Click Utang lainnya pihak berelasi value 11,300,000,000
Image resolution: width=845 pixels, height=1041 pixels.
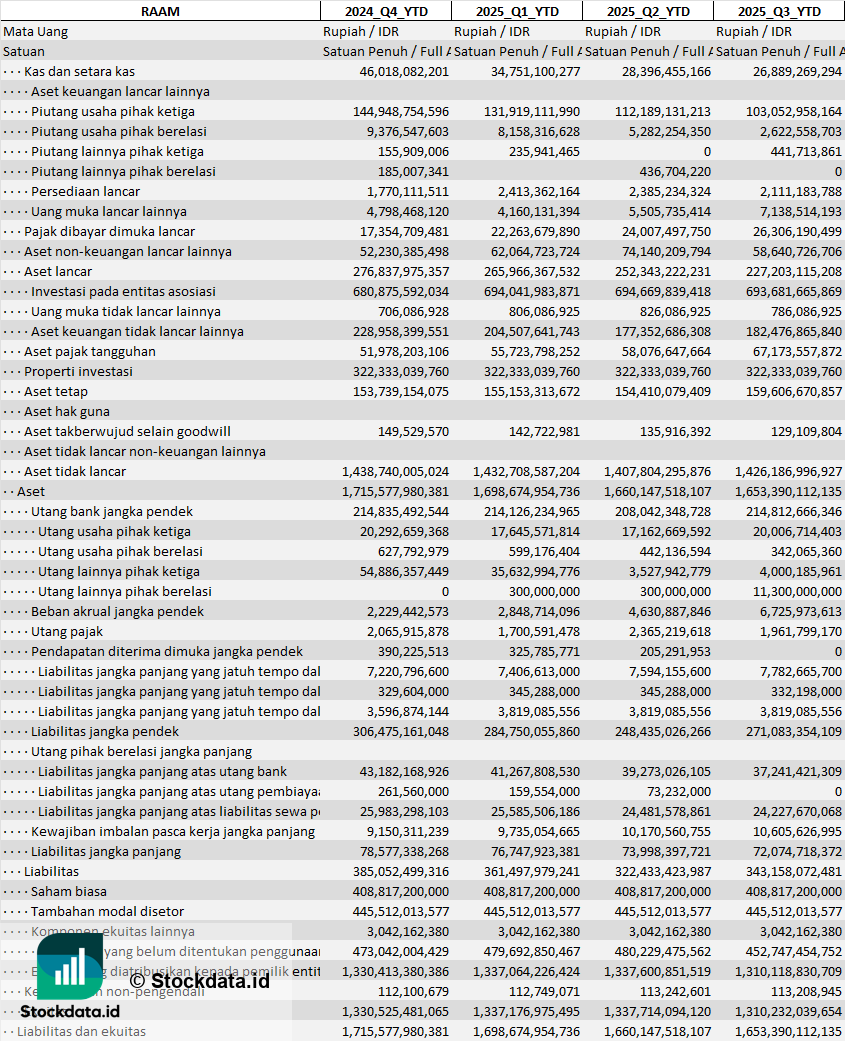point(797,592)
